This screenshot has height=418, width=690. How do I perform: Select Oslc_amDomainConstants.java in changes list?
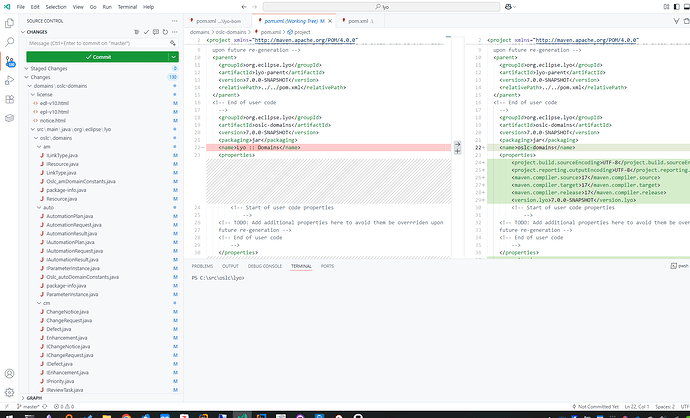pos(81,181)
